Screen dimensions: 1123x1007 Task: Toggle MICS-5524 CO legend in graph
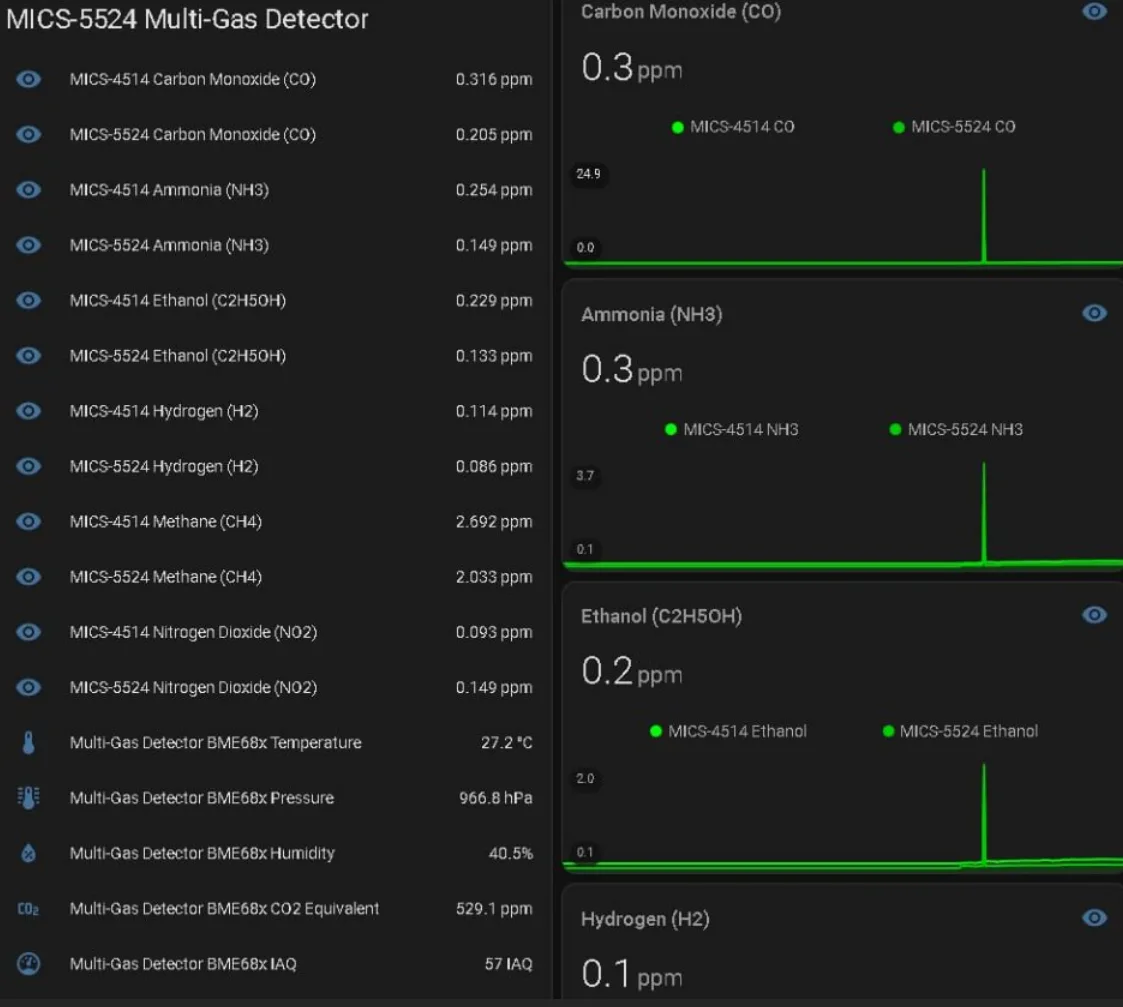[x=954, y=127]
